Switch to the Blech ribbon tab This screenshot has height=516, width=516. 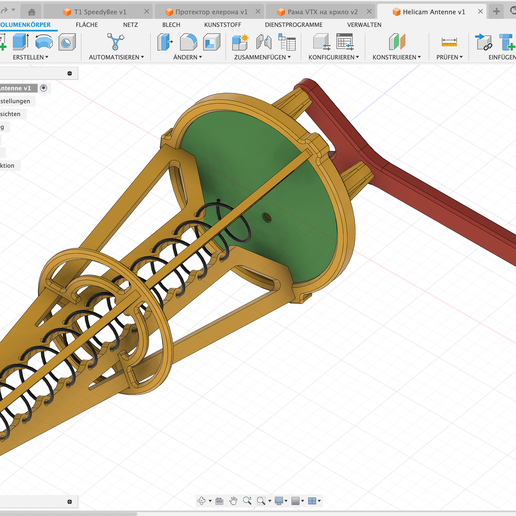(171, 25)
